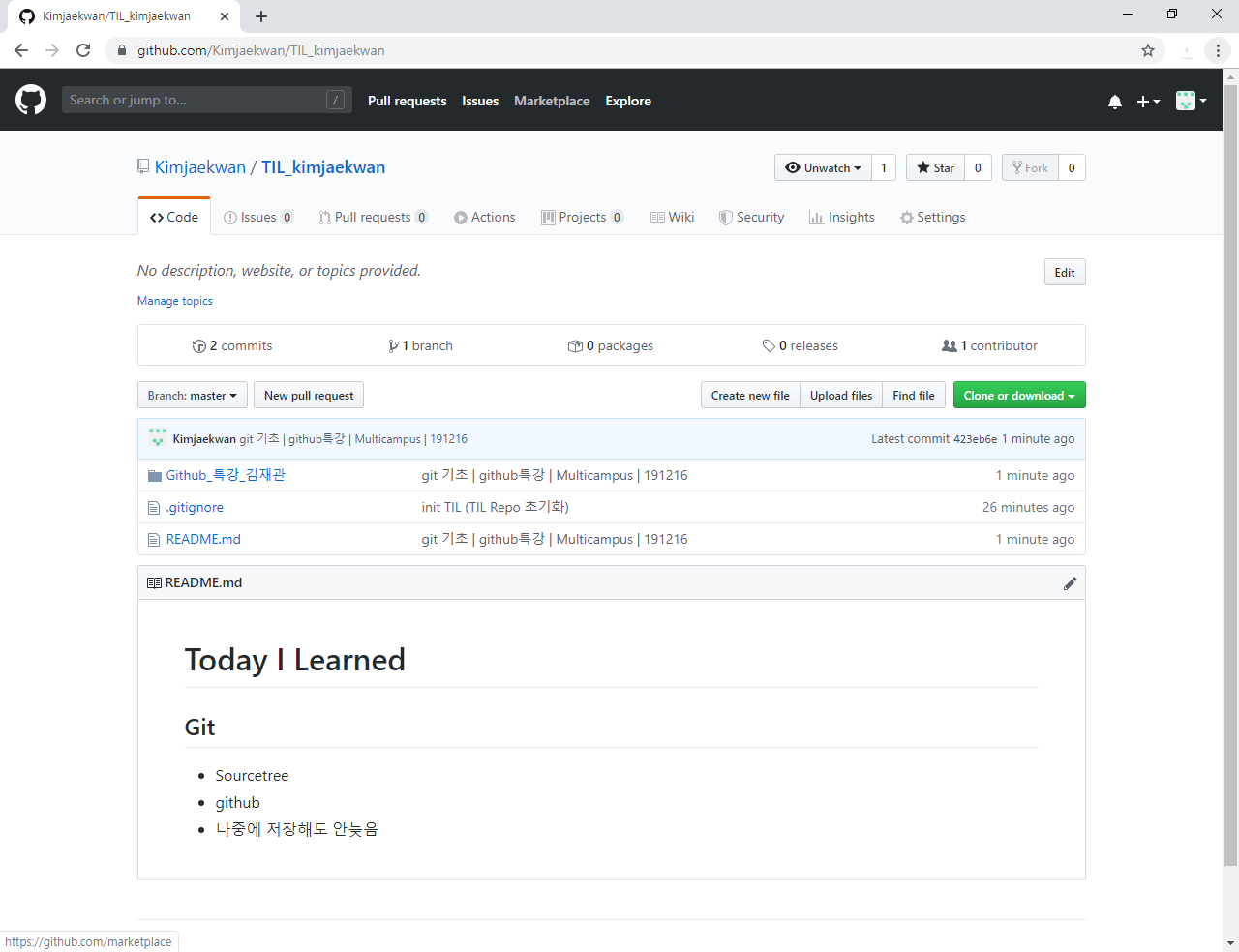1239x952 pixels.
Task: View site info via padlock icon
Action: [122, 50]
